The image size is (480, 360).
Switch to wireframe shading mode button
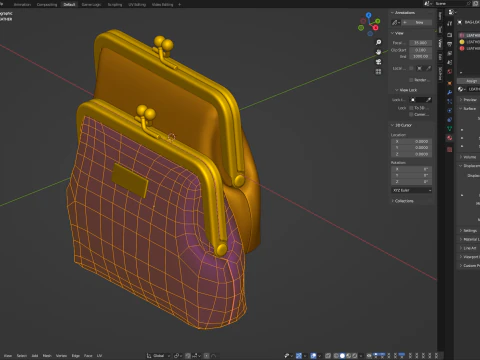tap(336, 356)
